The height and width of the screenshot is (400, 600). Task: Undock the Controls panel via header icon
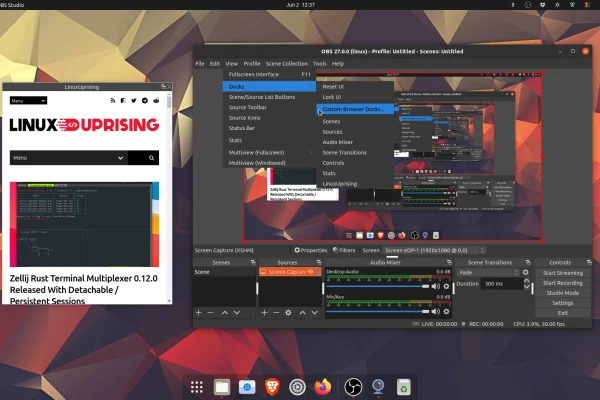click(589, 263)
